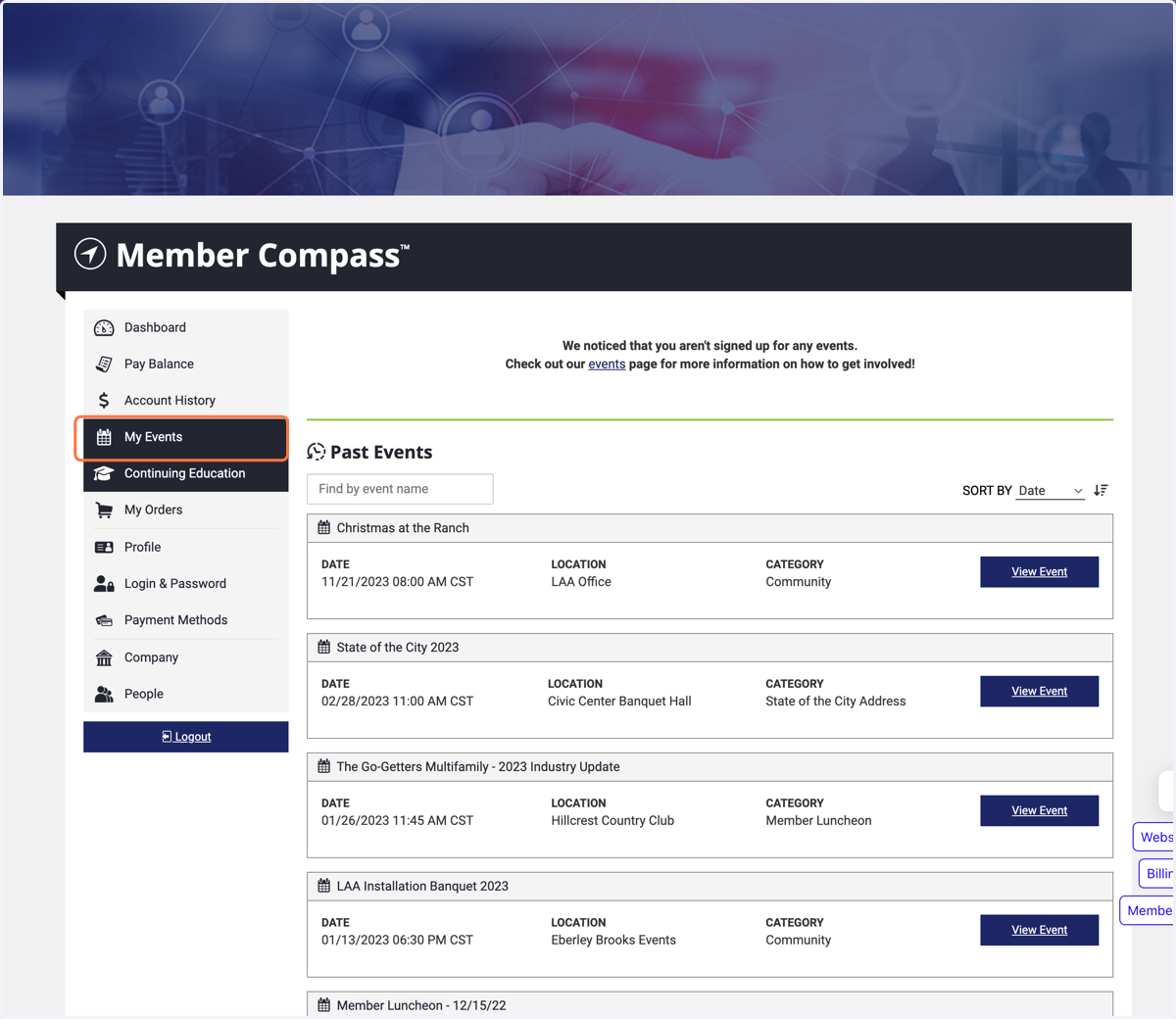
Task: Open Login & Password menu item
Action: click(x=186, y=584)
